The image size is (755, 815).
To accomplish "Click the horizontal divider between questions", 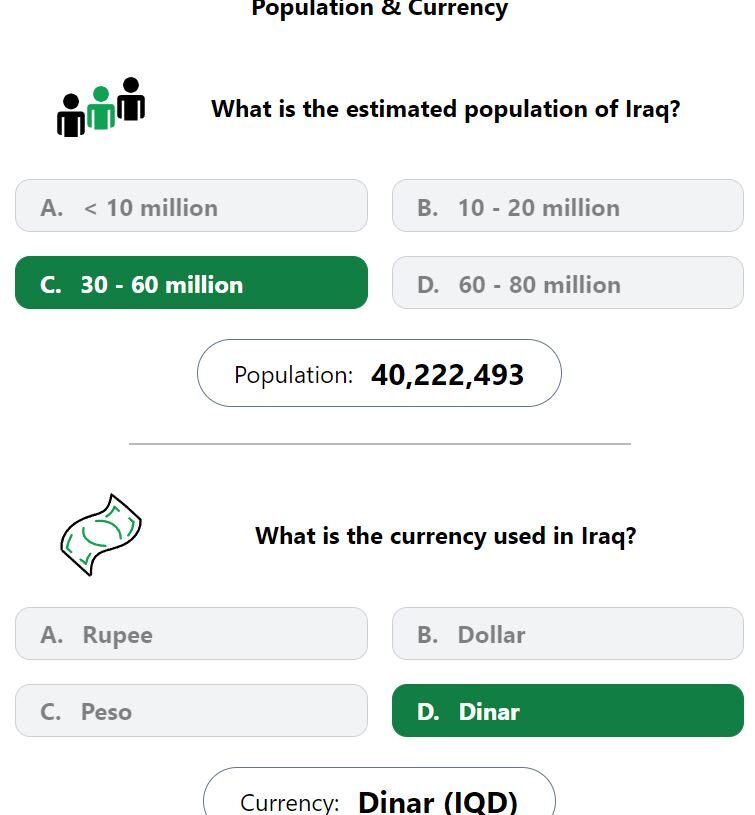I will pos(380,444).
